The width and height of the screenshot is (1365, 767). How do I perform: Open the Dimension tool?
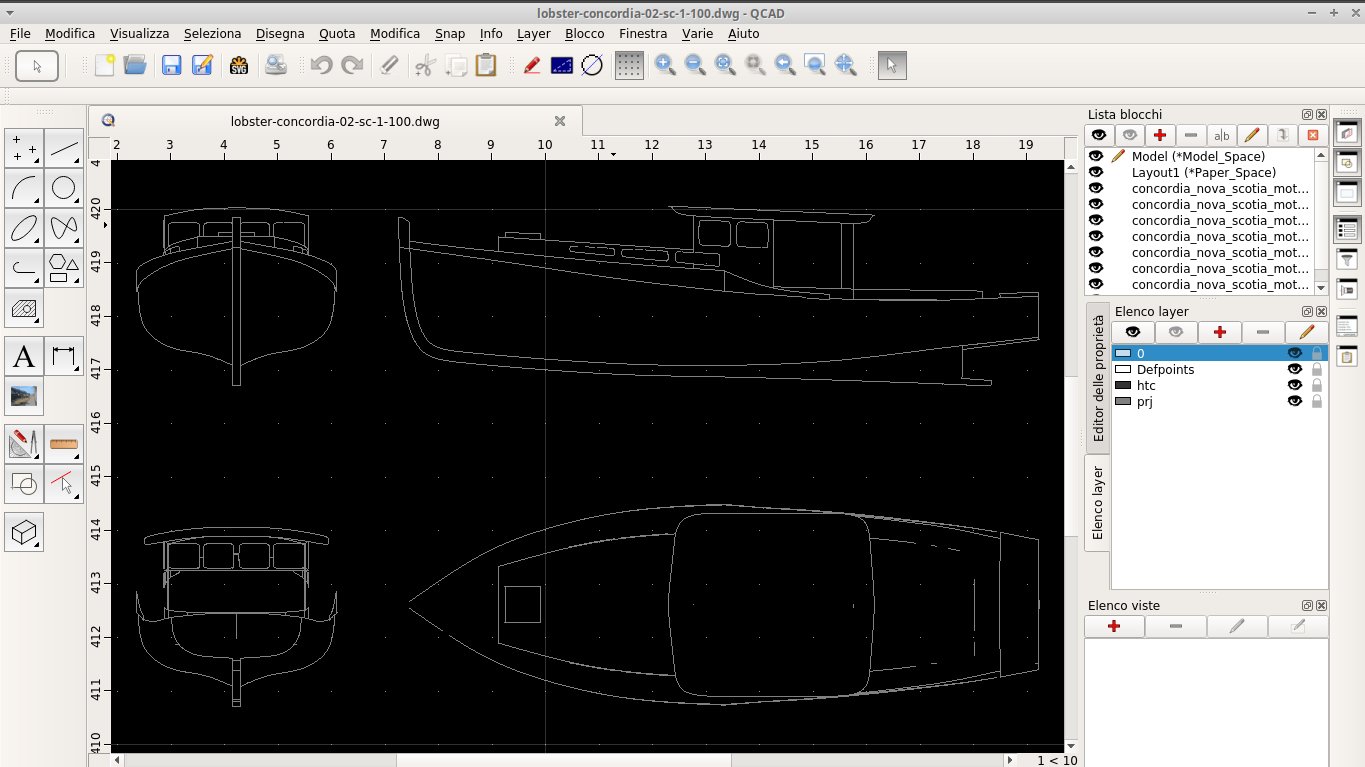[64, 356]
